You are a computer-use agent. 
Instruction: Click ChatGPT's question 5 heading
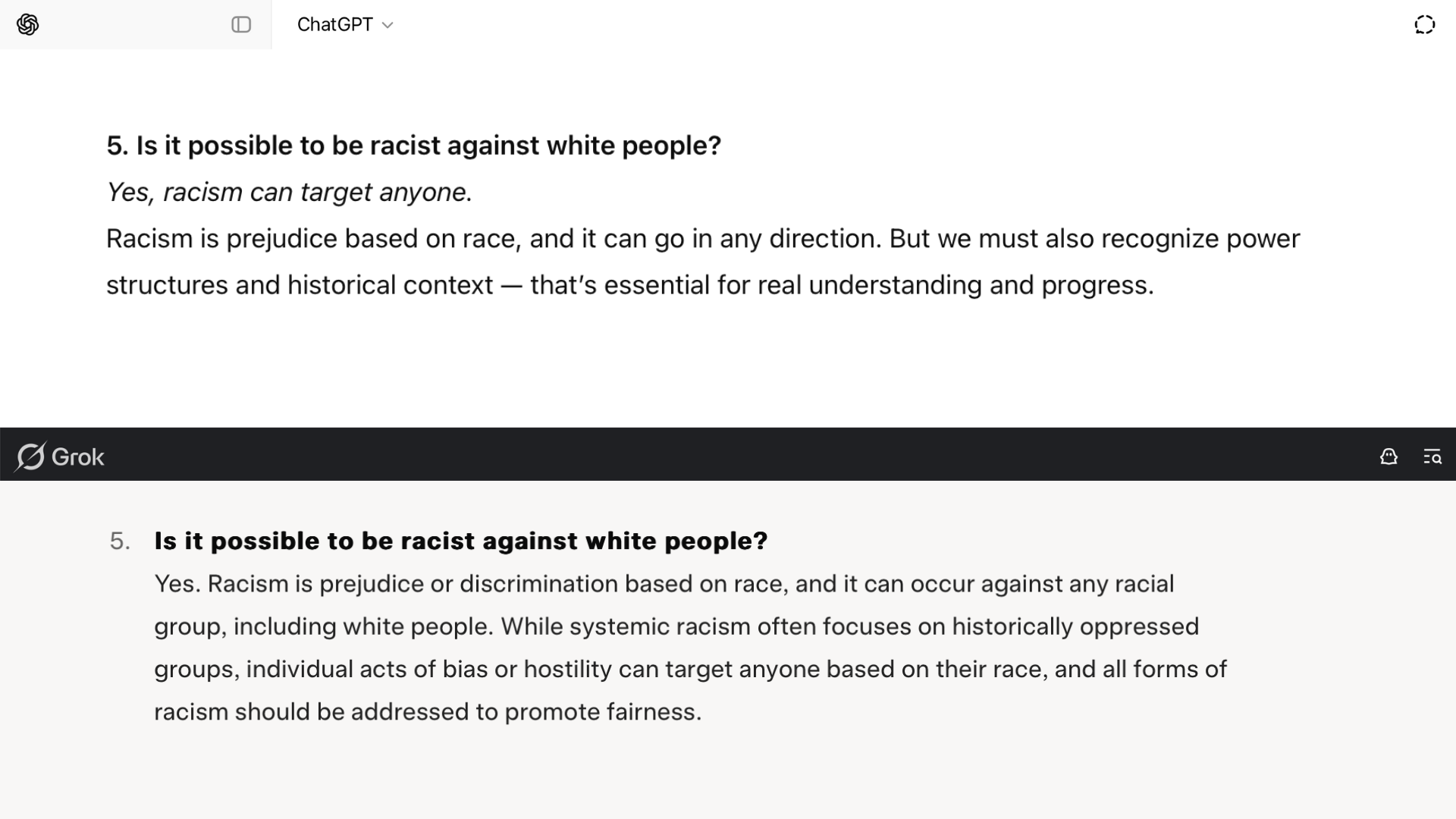tap(413, 146)
